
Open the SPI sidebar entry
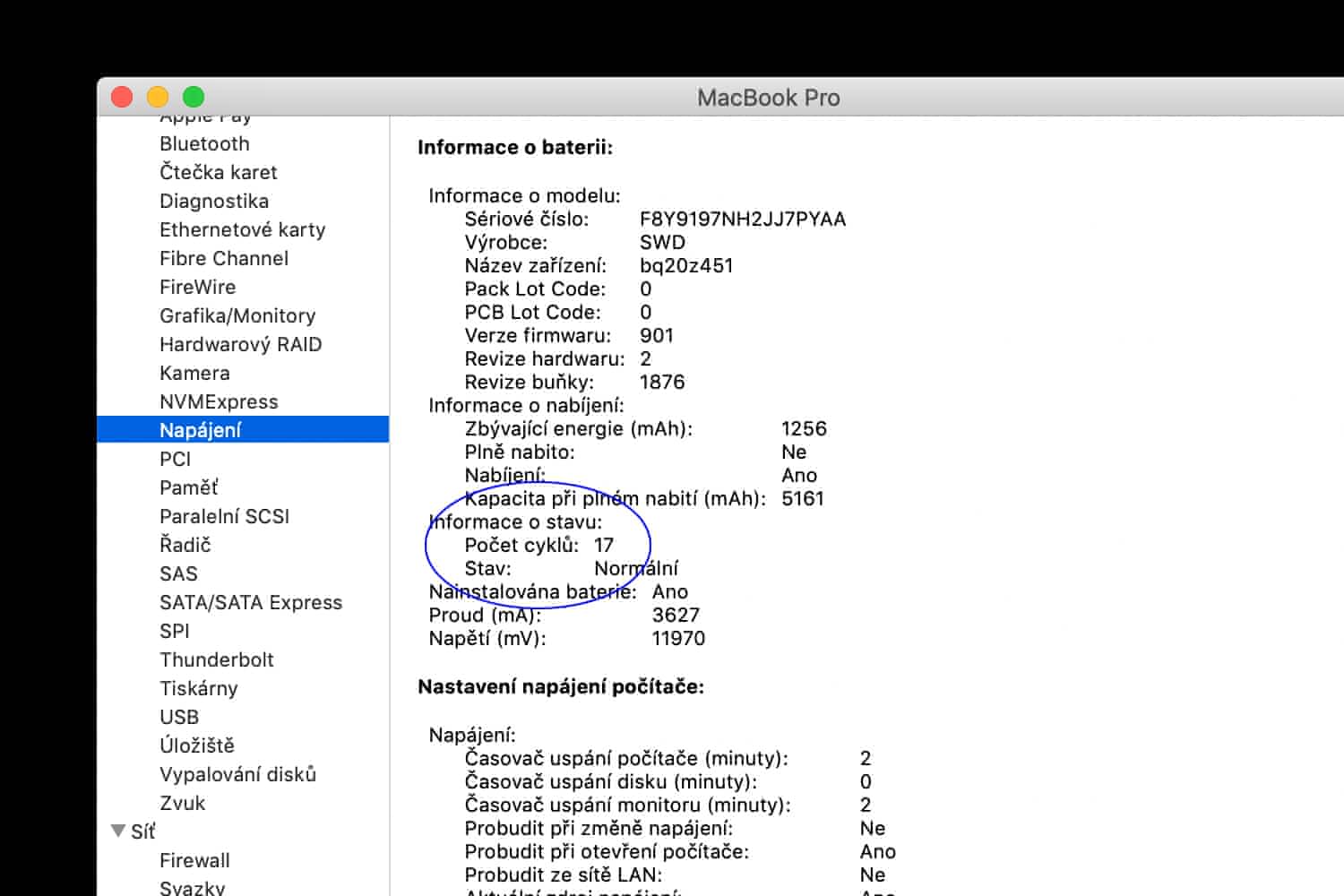(175, 631)
